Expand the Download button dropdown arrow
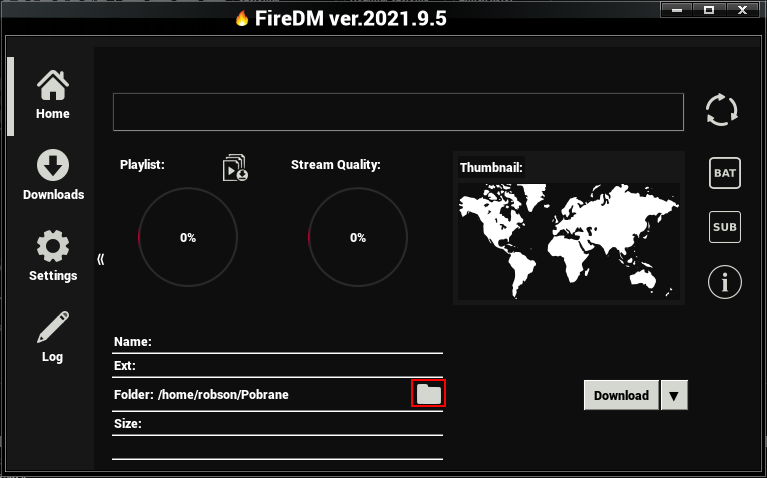The height and width of the screenshot is (478, 767). [x=674, y=395]
